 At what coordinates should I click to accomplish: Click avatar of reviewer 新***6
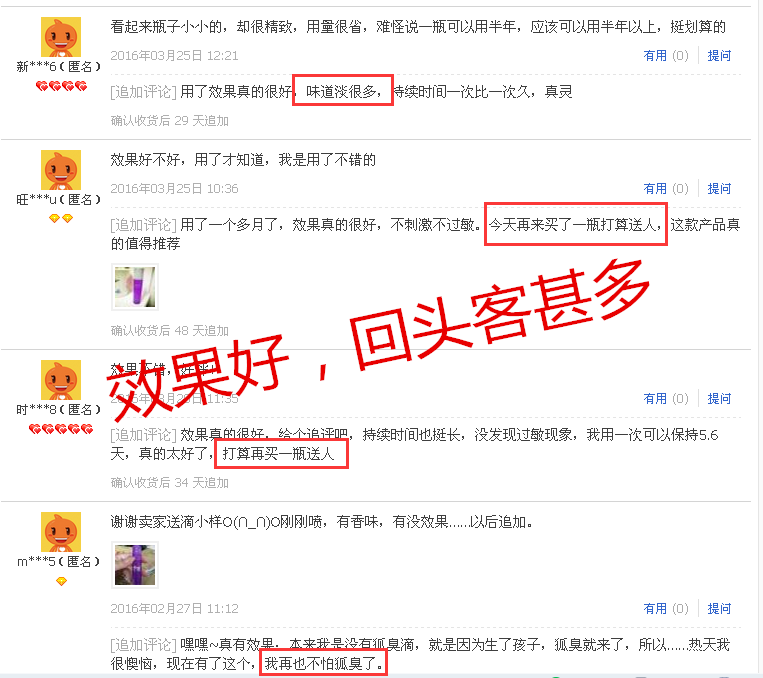[60, 37]
